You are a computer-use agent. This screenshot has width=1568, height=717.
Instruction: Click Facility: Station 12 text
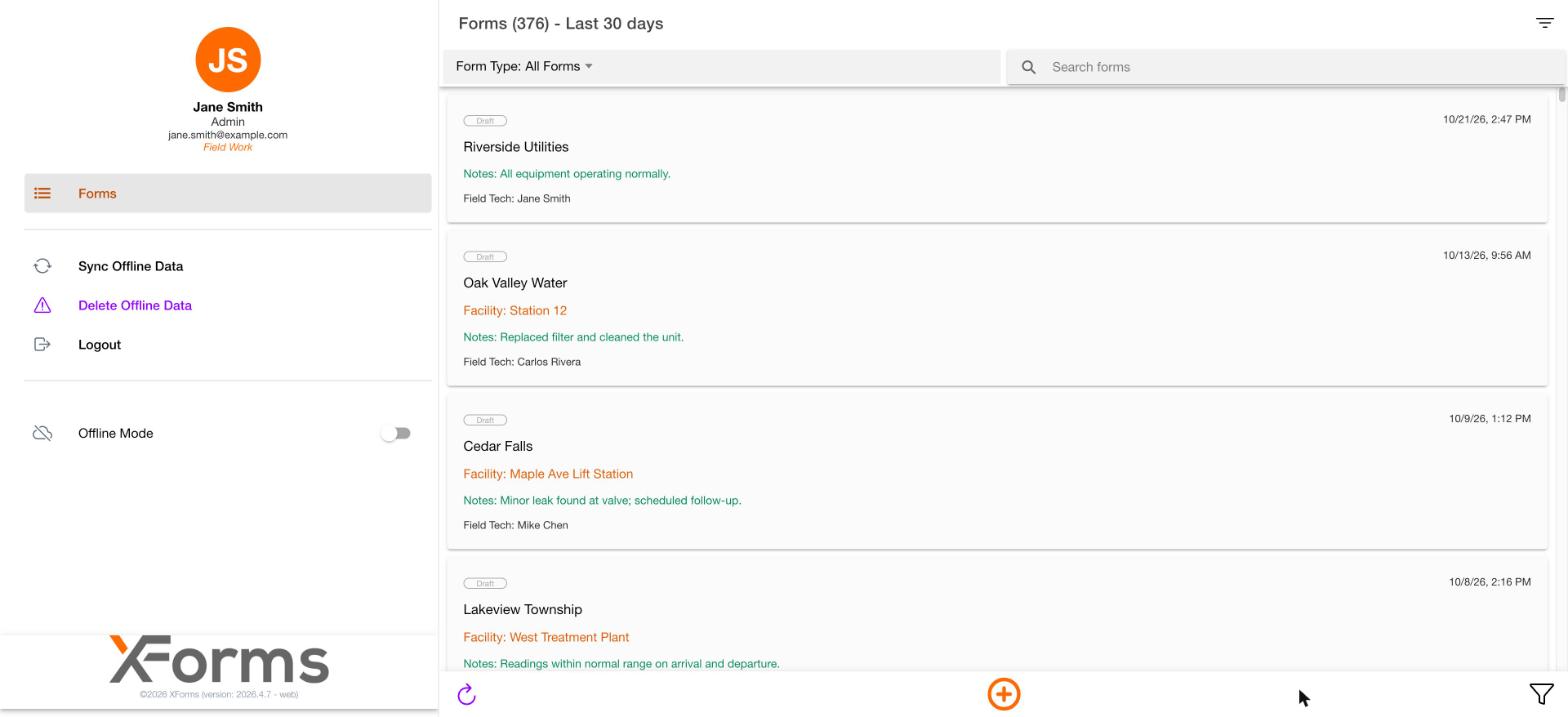click(x=515, y=311)
